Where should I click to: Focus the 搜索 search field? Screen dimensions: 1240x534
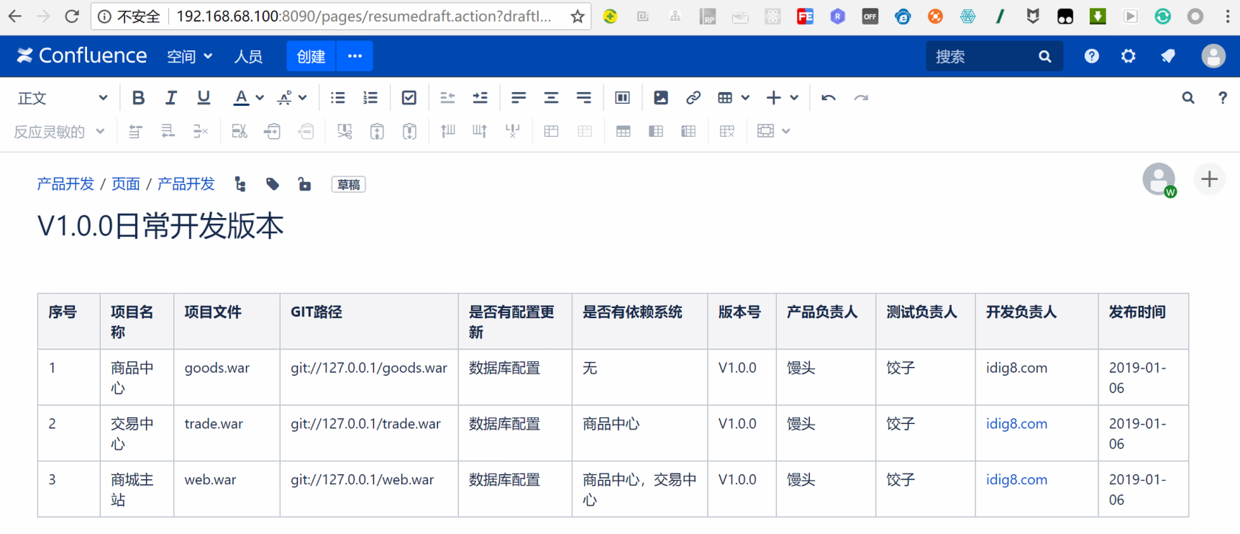pyautogui.click(x=994, y=57)
